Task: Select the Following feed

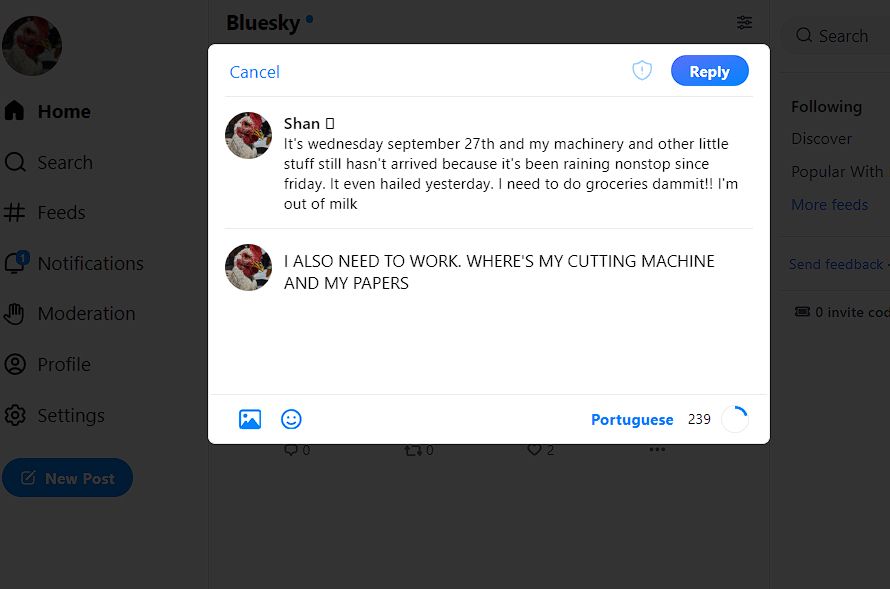Action: point(826,107)
